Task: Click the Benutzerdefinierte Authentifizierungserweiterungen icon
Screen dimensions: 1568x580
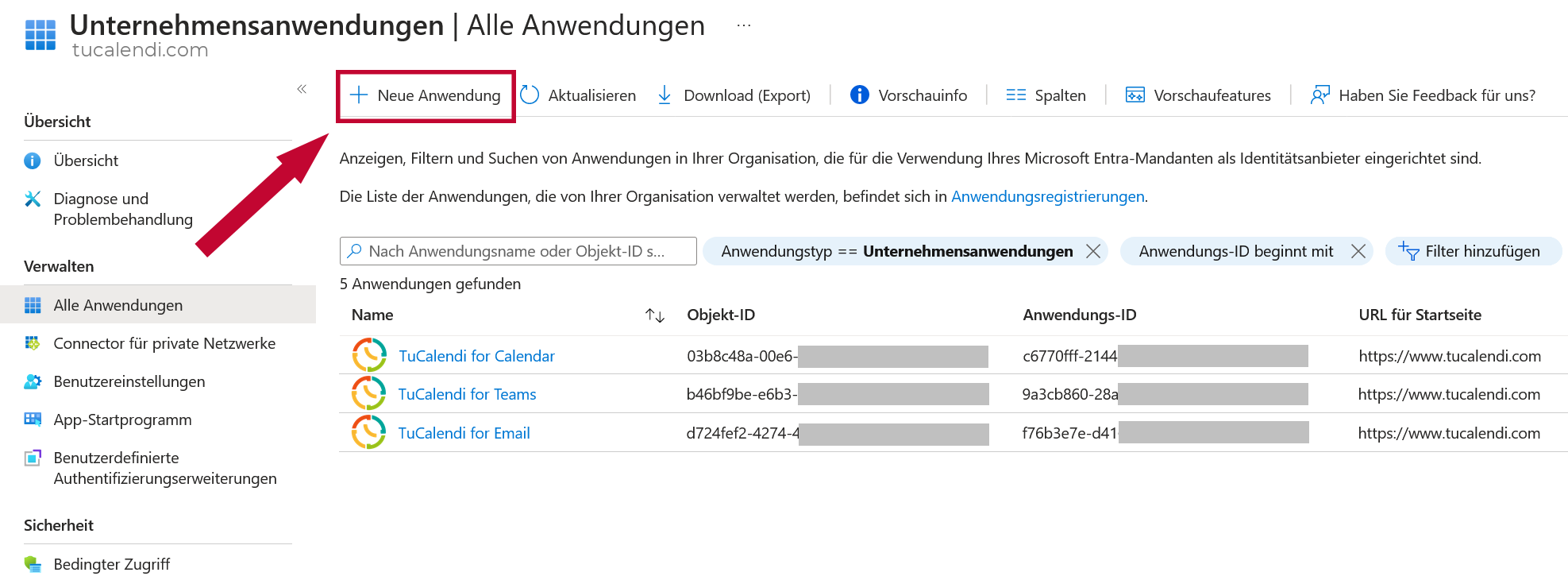Action: 33,458
